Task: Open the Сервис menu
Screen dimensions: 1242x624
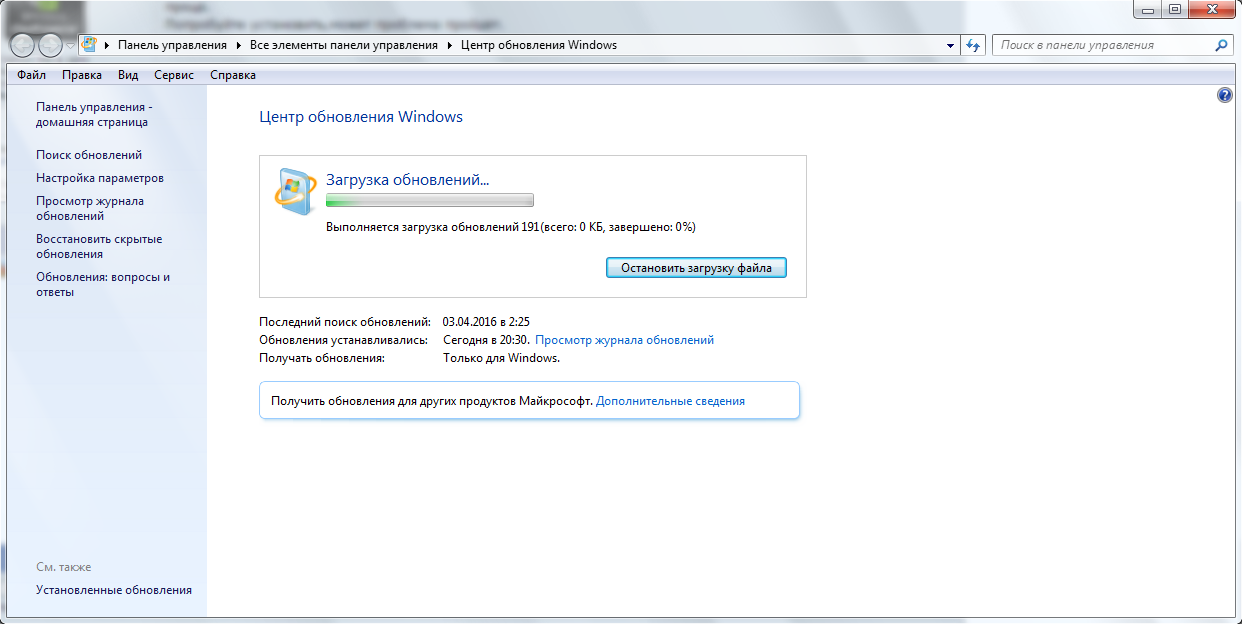Action: click(174, 75)
